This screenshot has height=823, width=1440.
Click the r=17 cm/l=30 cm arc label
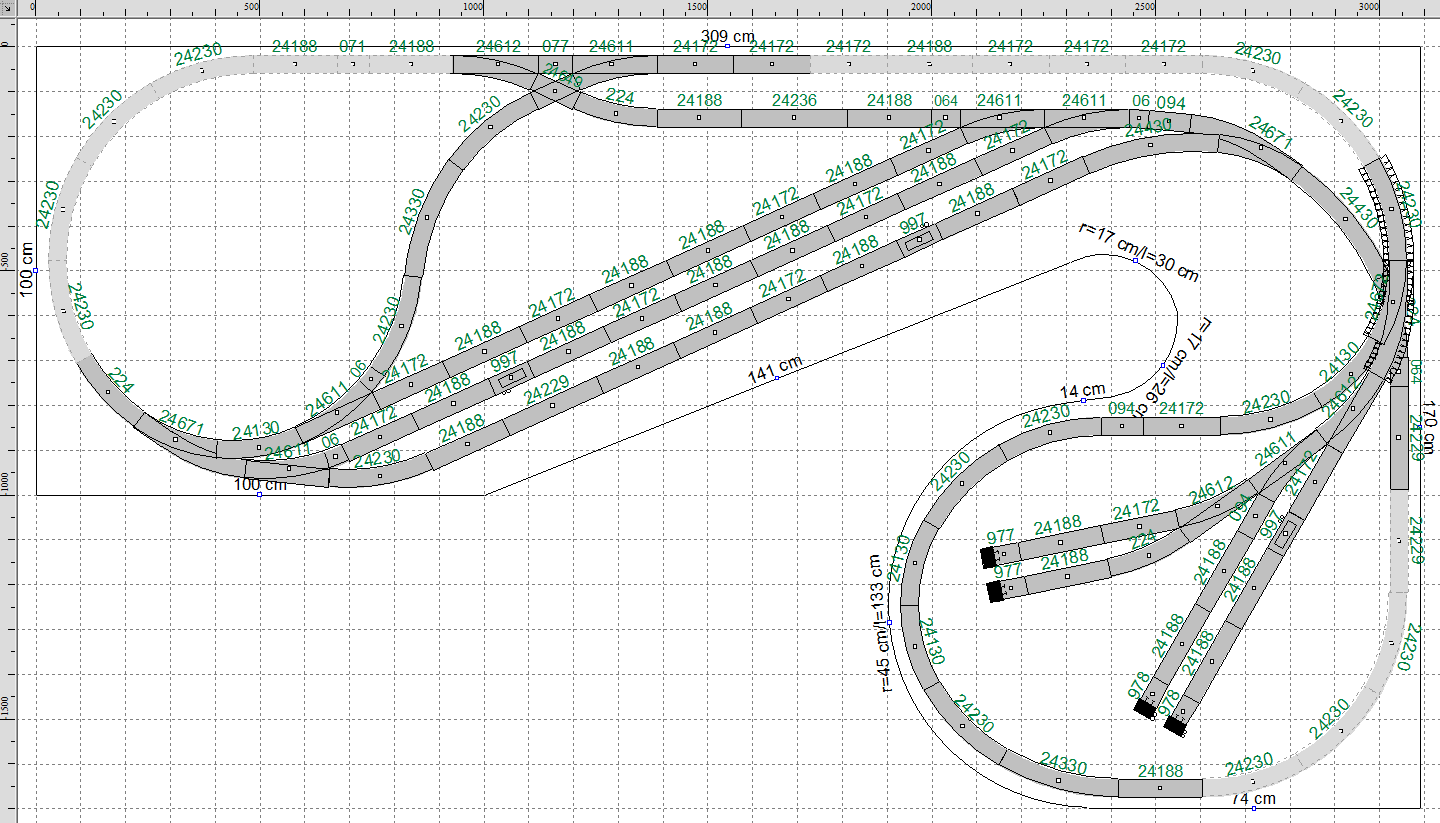pyautogui.click(x=1139, y=251)
